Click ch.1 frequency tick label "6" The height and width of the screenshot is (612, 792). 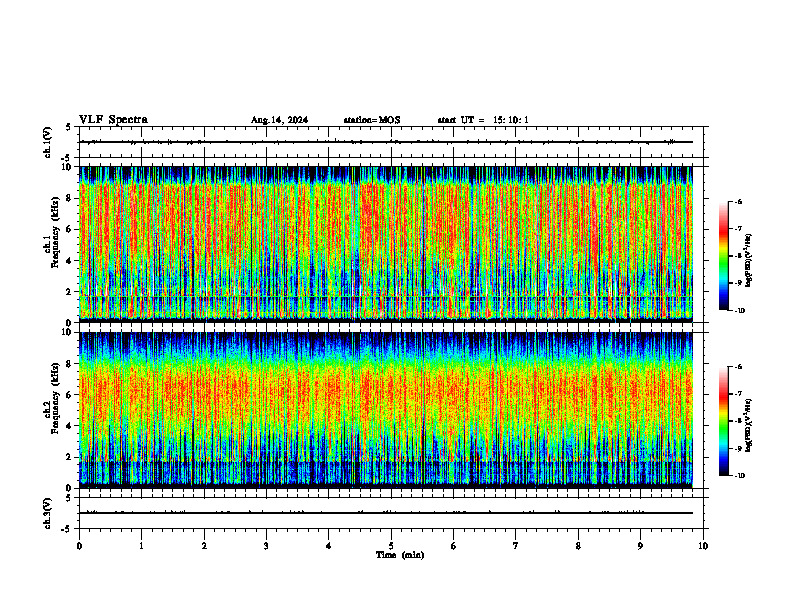(x=69, y=230)
